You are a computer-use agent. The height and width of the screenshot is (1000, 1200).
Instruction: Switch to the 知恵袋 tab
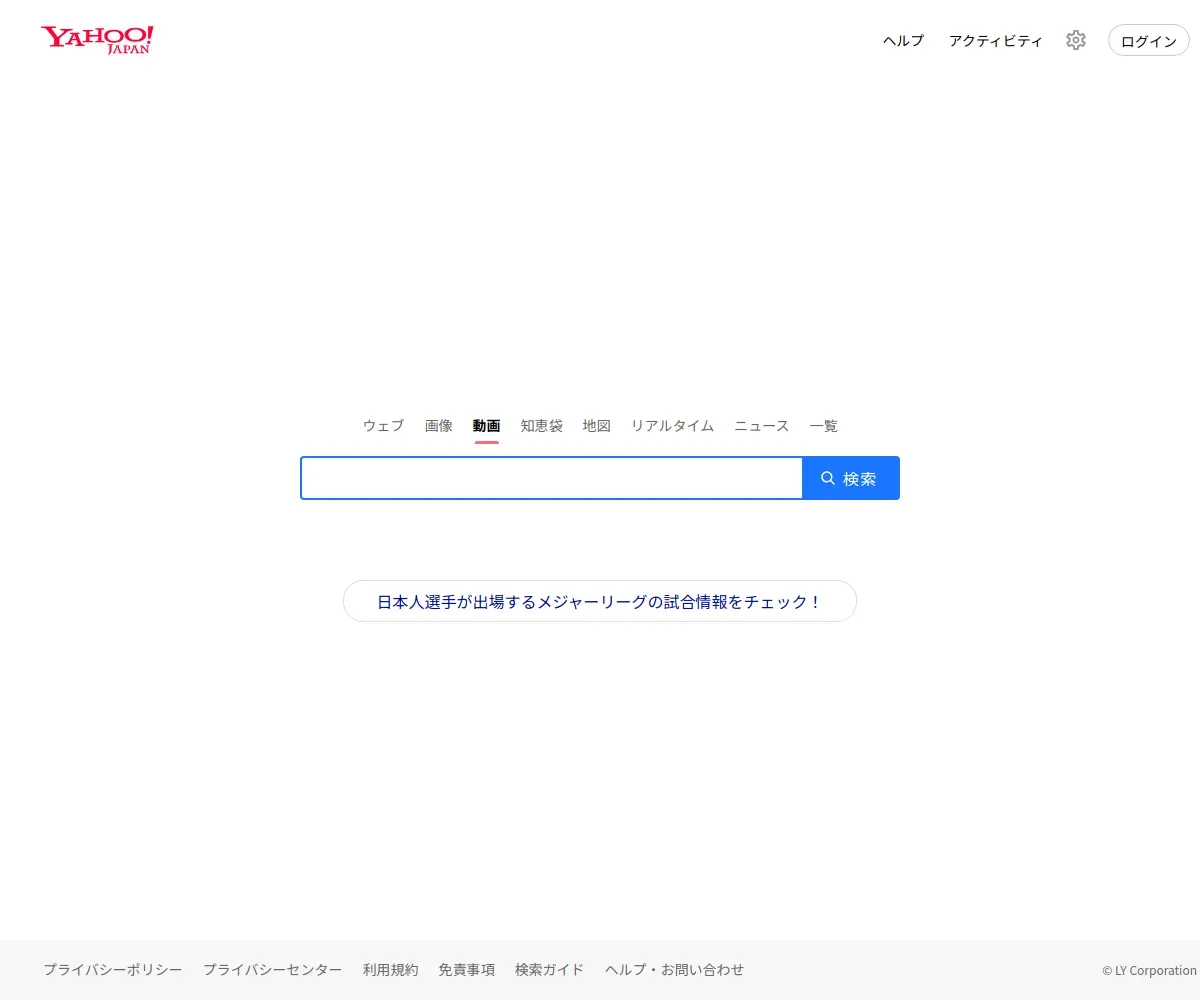[x=542, y=426]
